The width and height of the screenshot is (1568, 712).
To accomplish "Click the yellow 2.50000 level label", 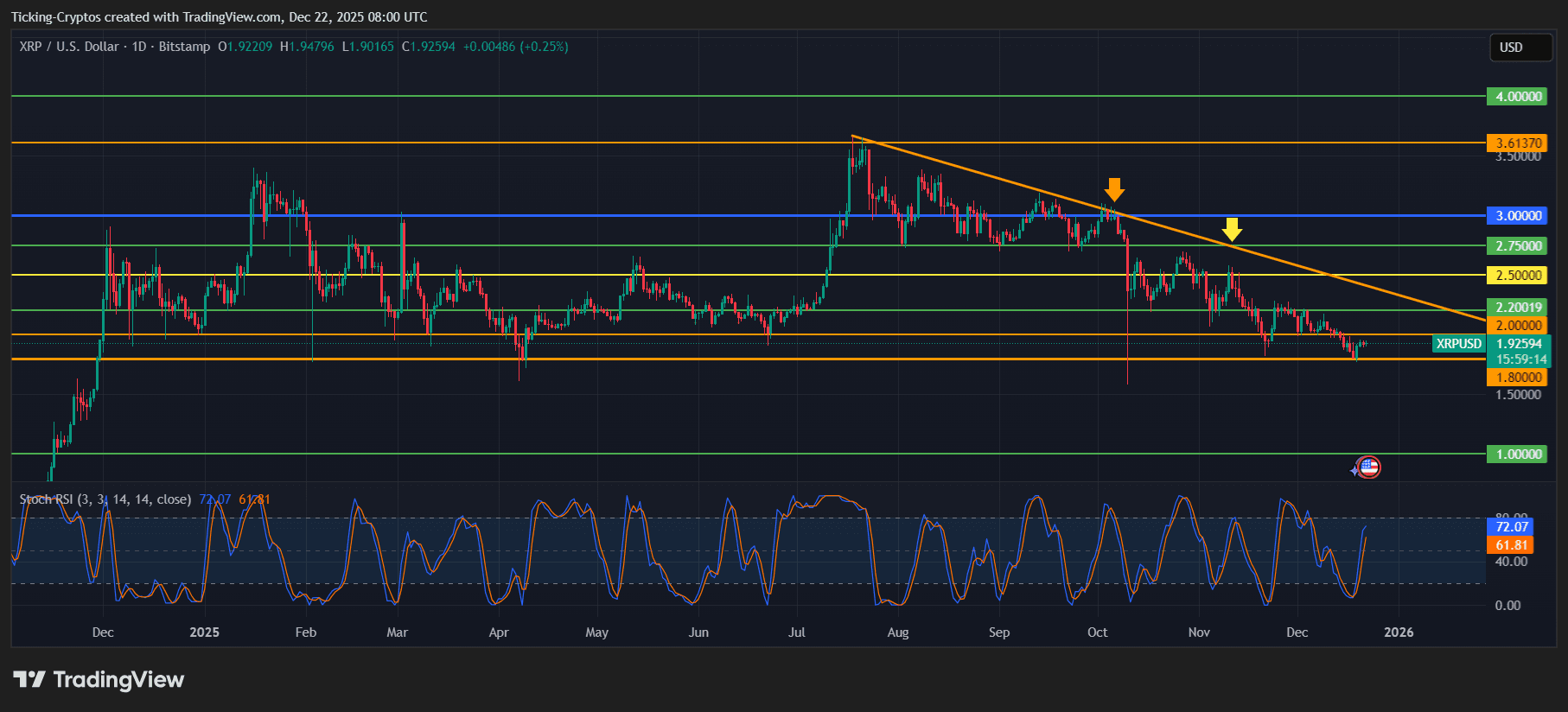I will pos(1518,276).
